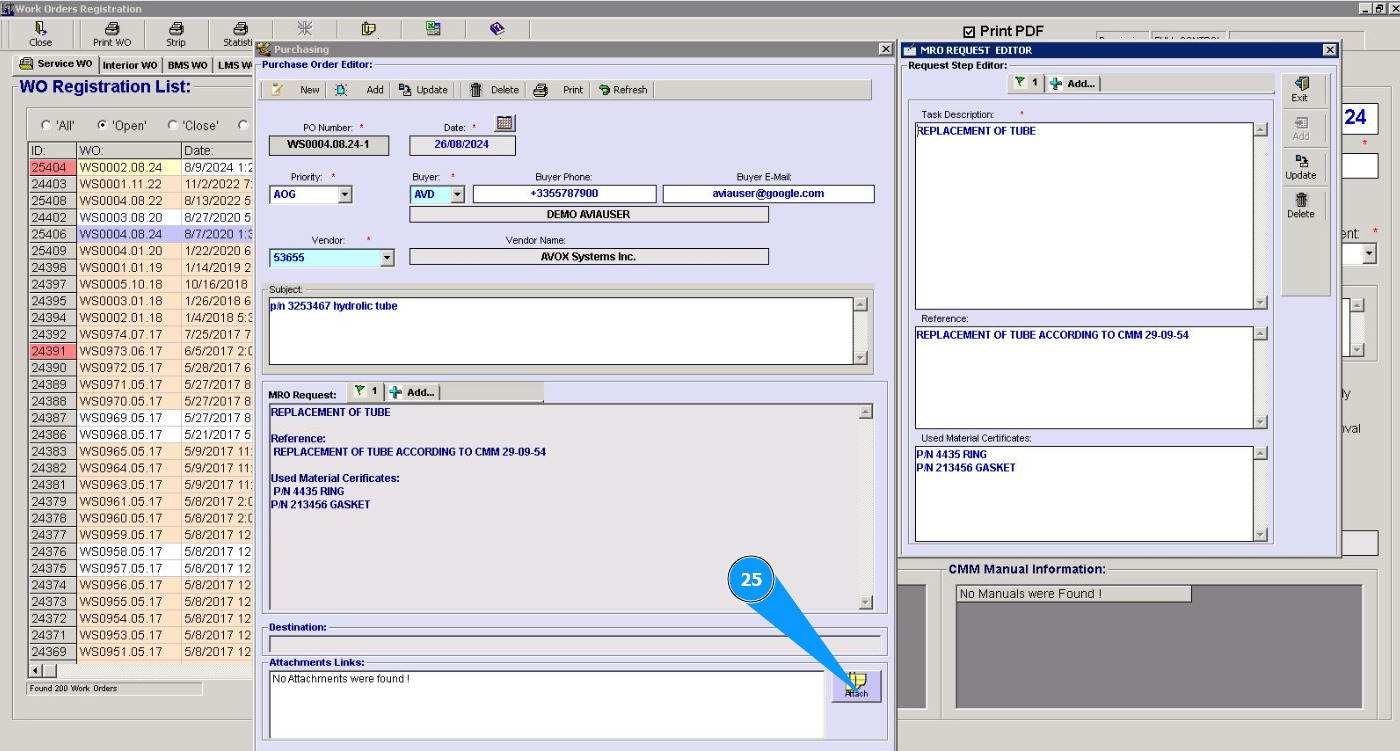Click Close in the Work Orders toolbar
The image size is (1400, 751).
pos(41,34)
